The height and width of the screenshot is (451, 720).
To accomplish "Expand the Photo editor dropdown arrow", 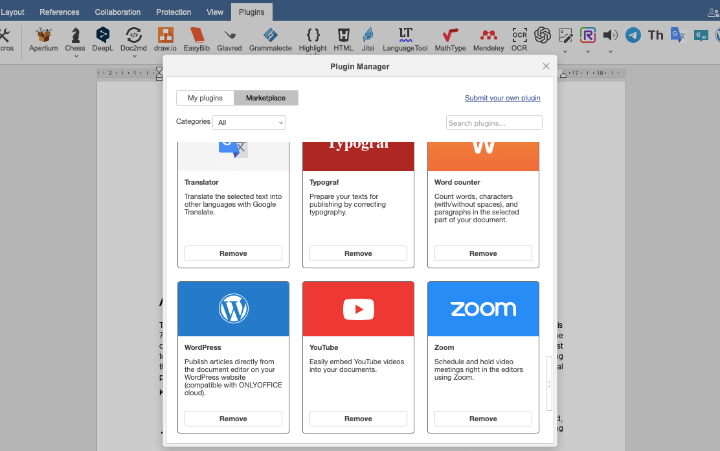I will [565, 51].
